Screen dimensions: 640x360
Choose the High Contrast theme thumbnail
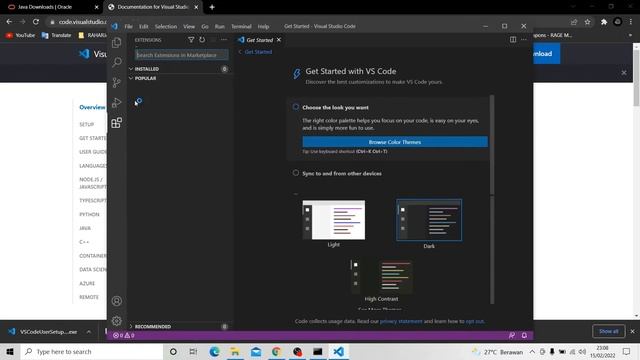pos(381,281)
